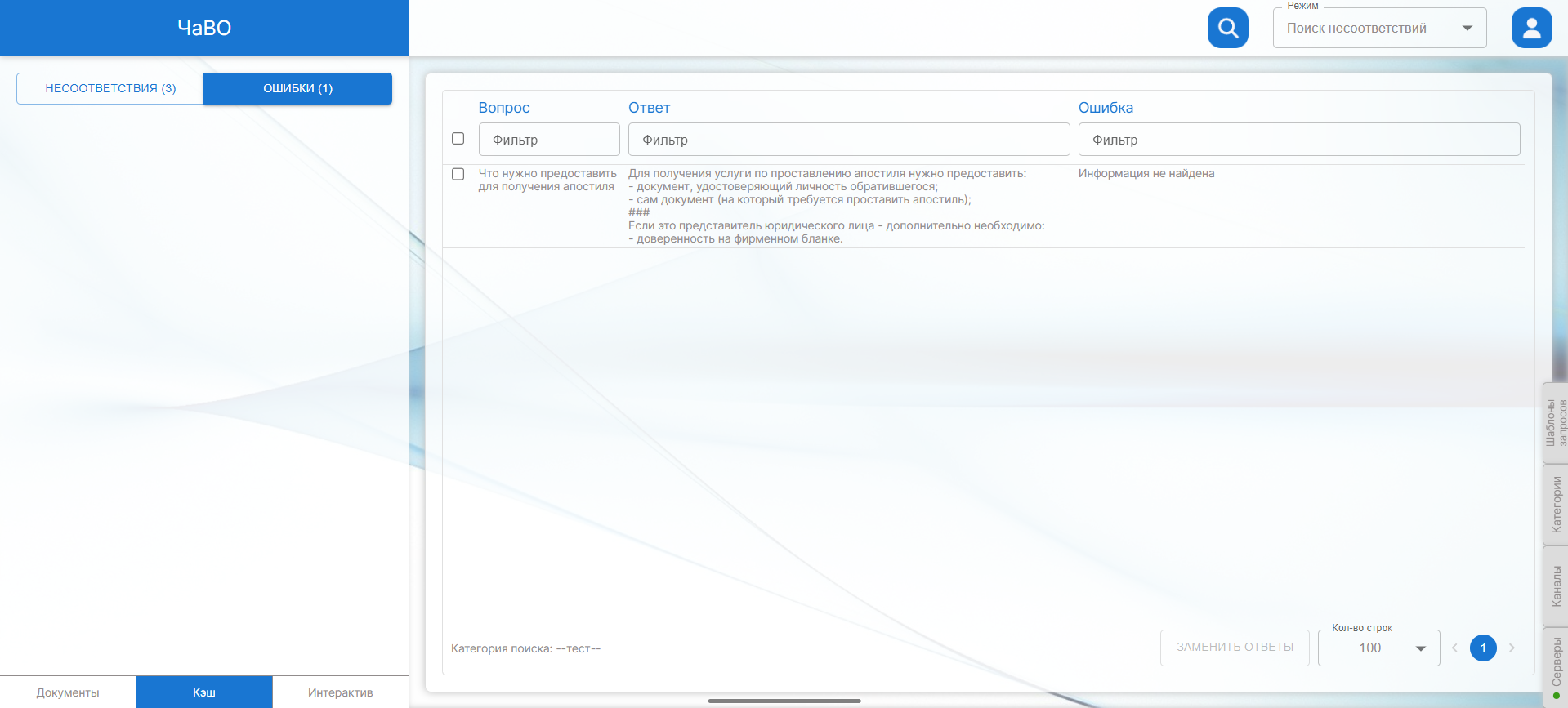Click the blue search magnifier icon

point(1227,28)
